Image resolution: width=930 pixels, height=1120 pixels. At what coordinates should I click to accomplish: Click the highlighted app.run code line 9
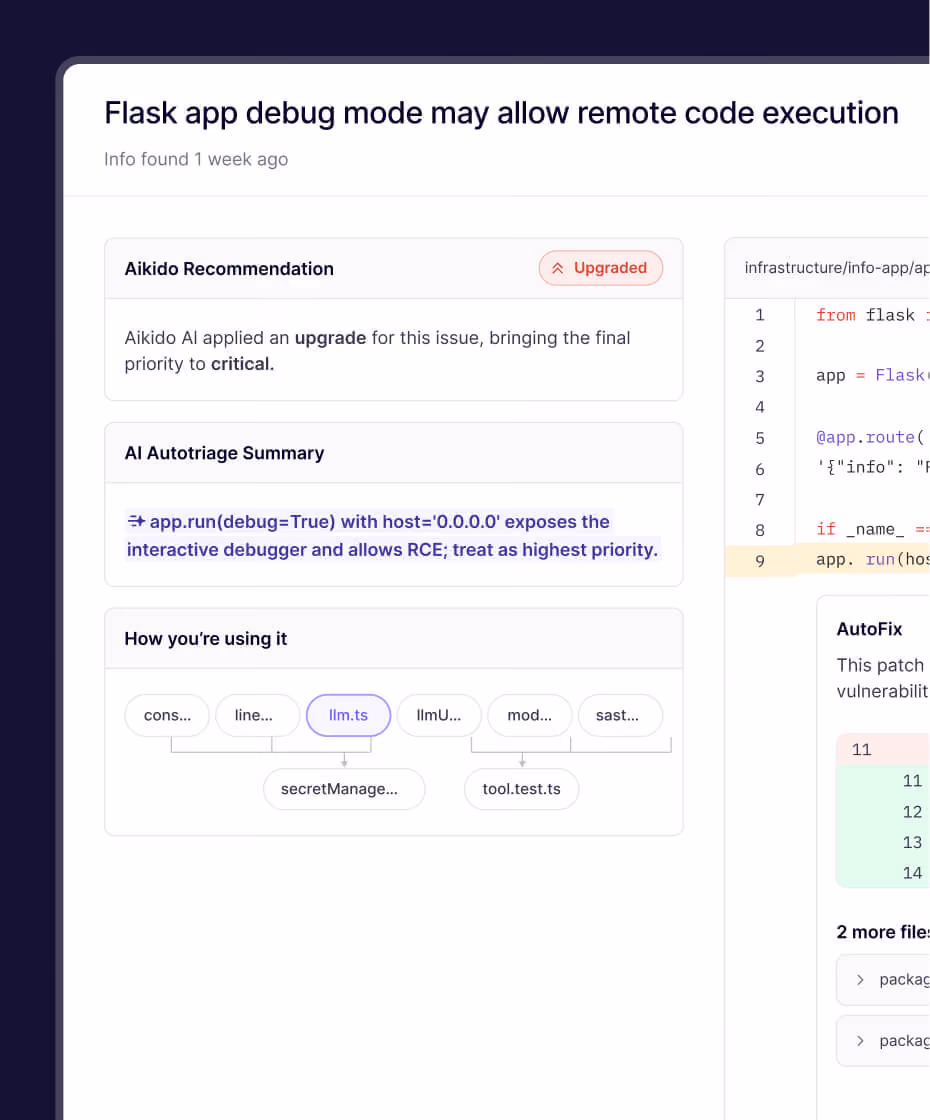click(827, 560)
